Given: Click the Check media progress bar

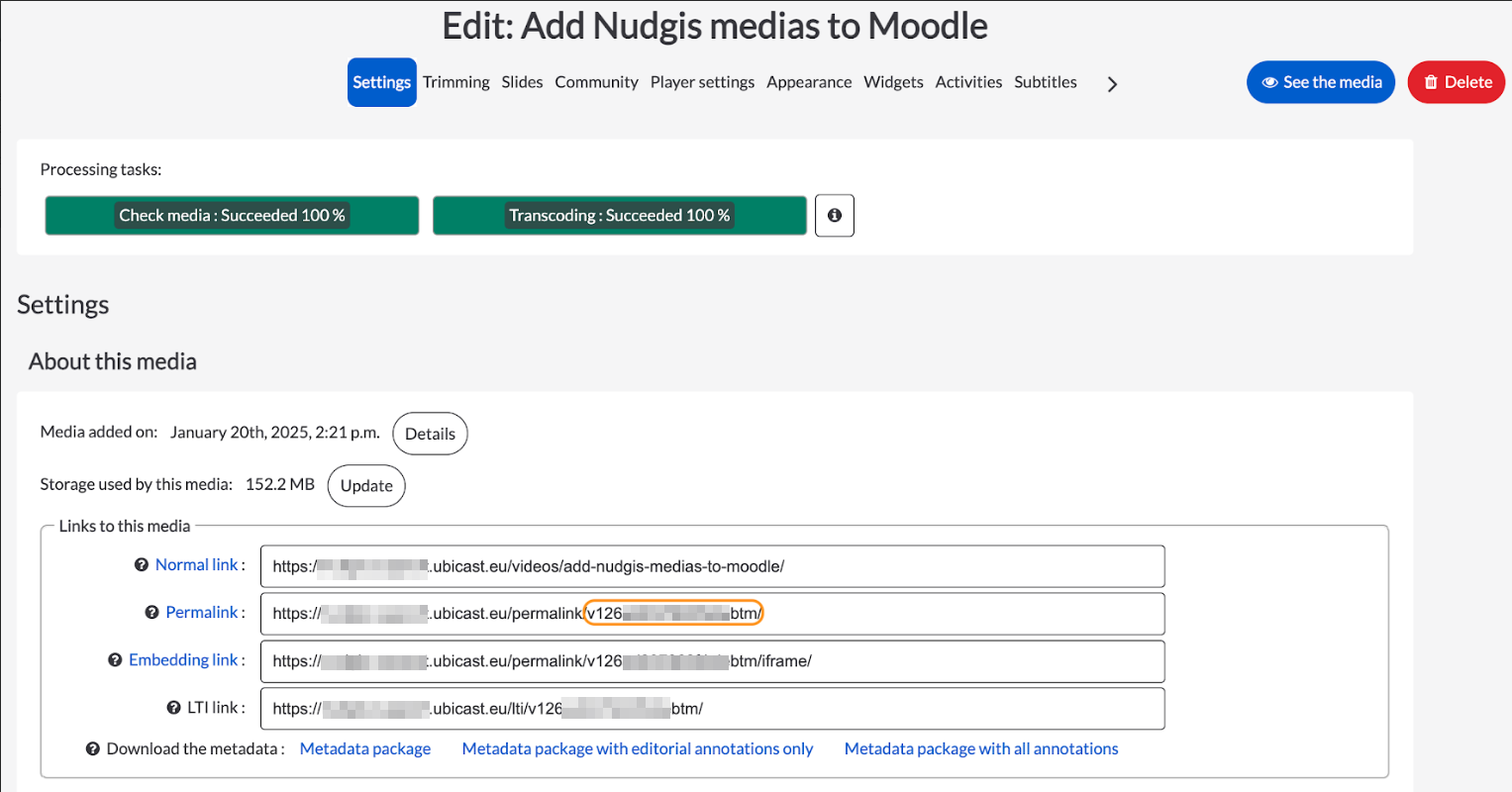Looking at the screenshot, I should (x=232, y=215).
